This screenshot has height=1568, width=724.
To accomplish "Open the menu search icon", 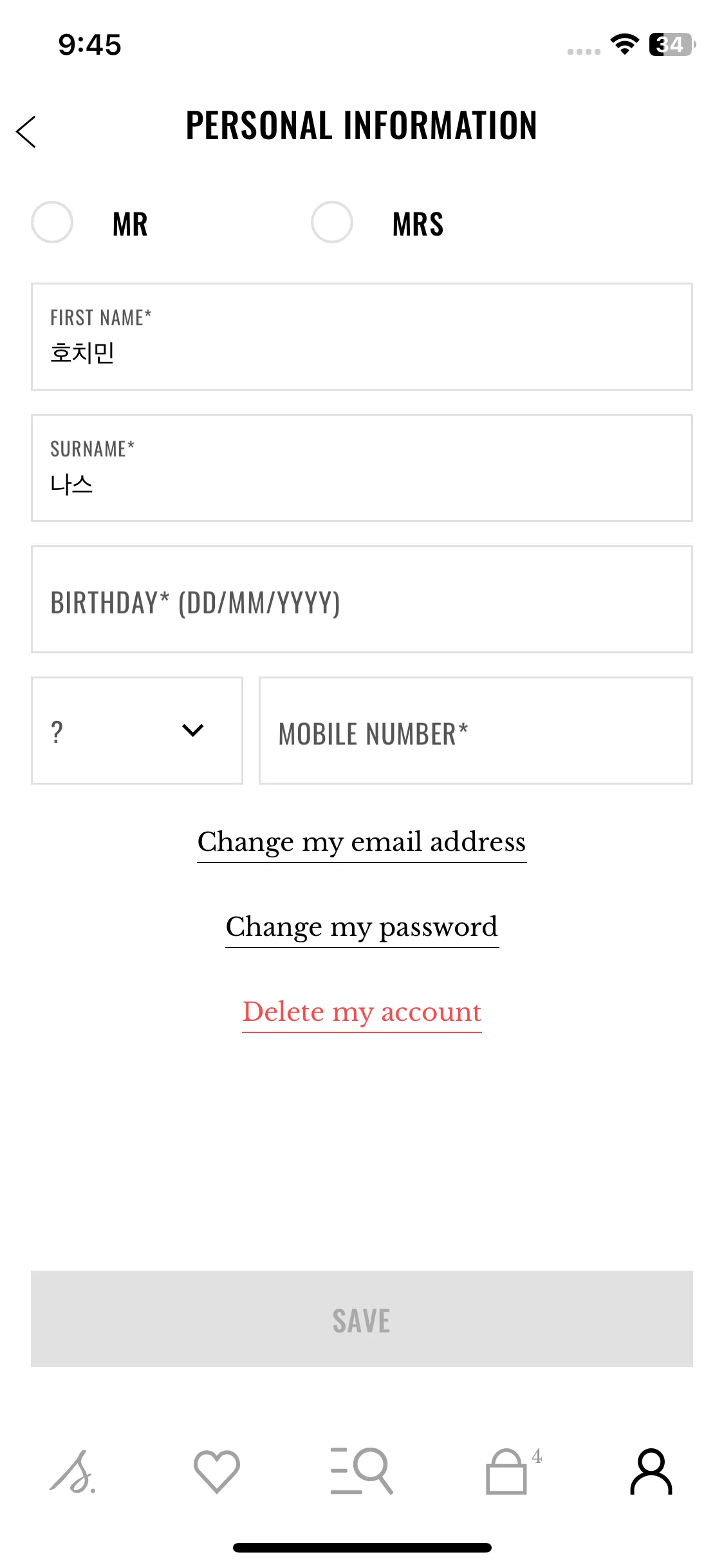I will (x=362, y=1471).
